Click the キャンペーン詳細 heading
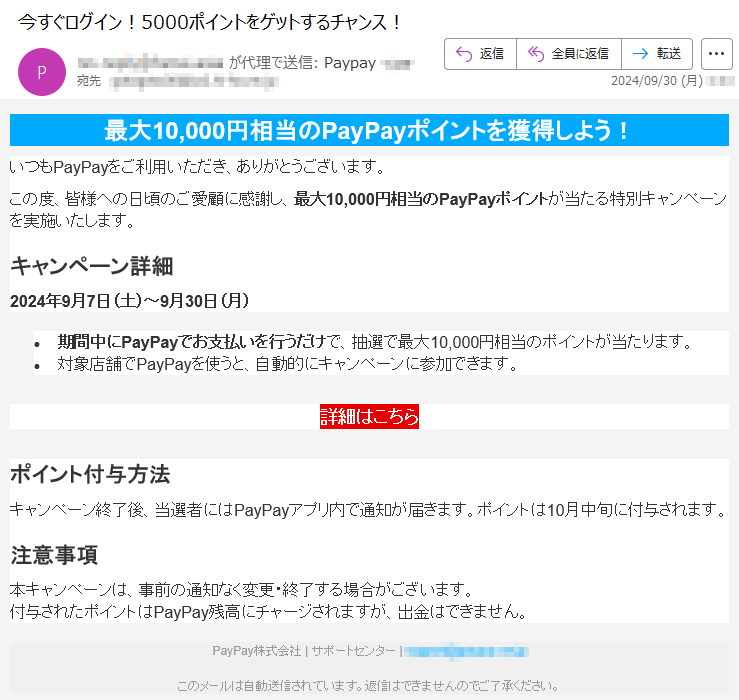Viewport: 739px width, 700px height. (x=91, y=266)
